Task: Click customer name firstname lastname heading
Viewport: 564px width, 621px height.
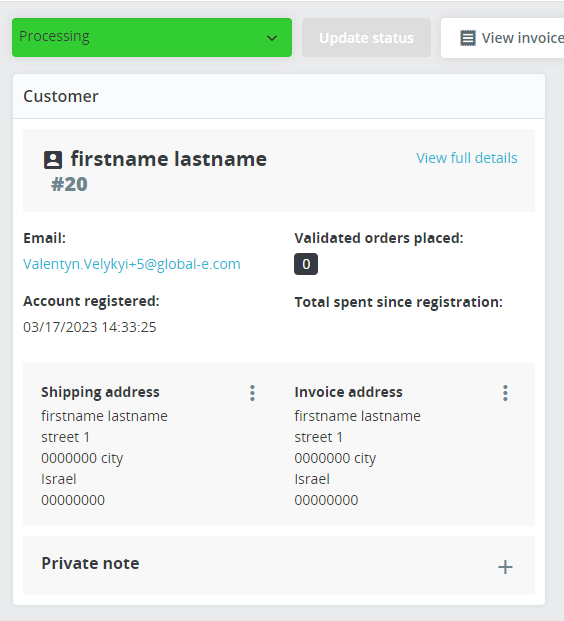Action: tap(169, 159)
